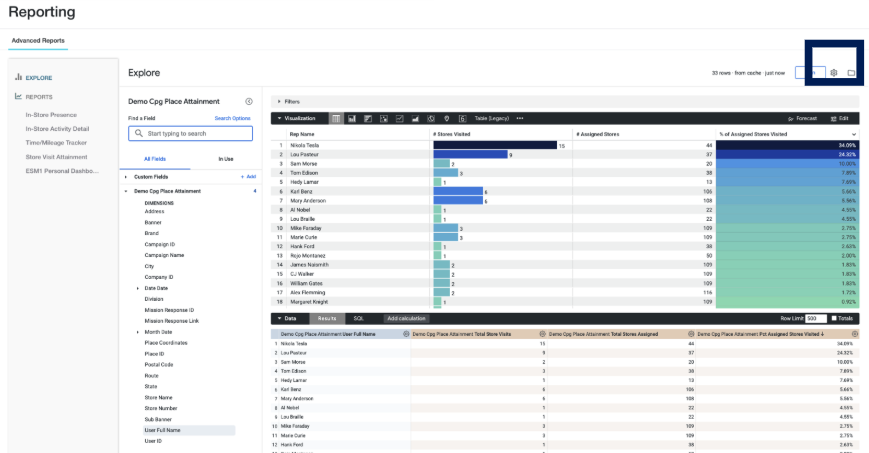Image resolution: width=869 pixels, height=453 pixels.
Task: Select the scatterplot visualization icon
Action: [384, 119]
